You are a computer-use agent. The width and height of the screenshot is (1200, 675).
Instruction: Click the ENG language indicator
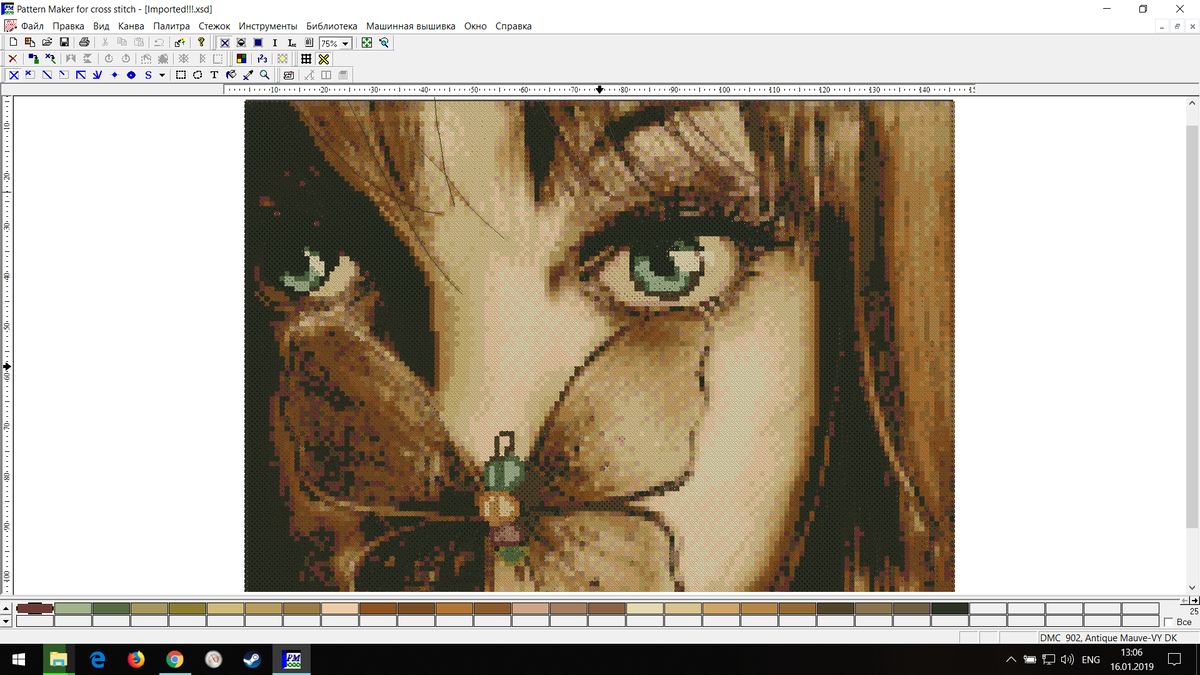point(1091,660)
